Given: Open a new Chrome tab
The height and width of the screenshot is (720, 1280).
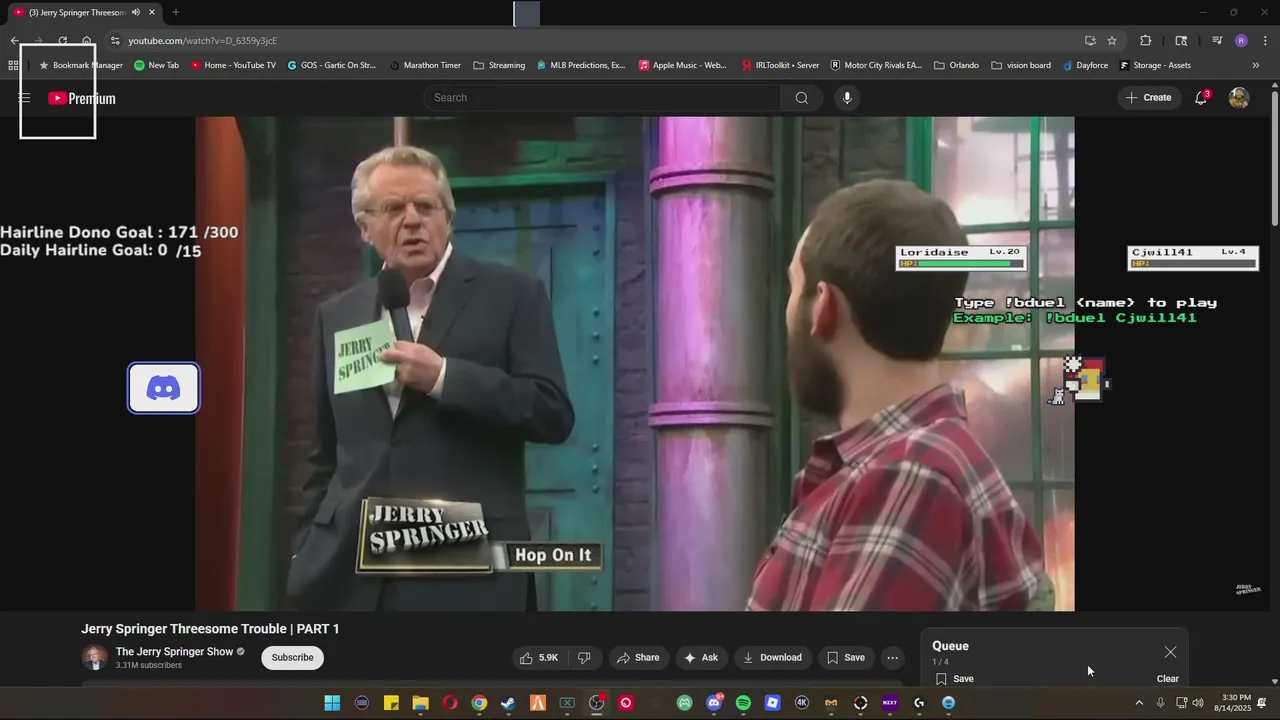Looking at the screenshot, I should (175, 12).
